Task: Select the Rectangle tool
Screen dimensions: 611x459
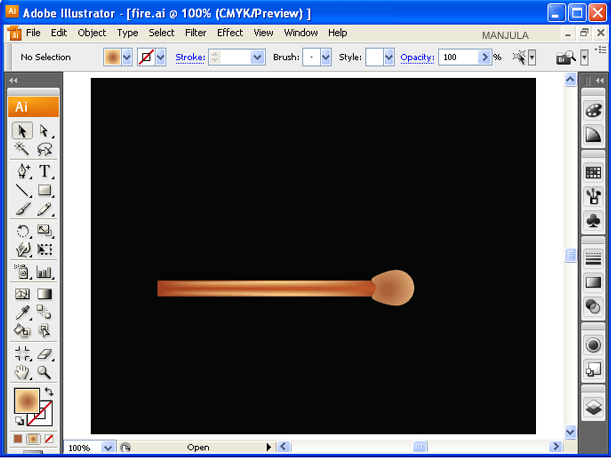Action: (x=44, y=191)
